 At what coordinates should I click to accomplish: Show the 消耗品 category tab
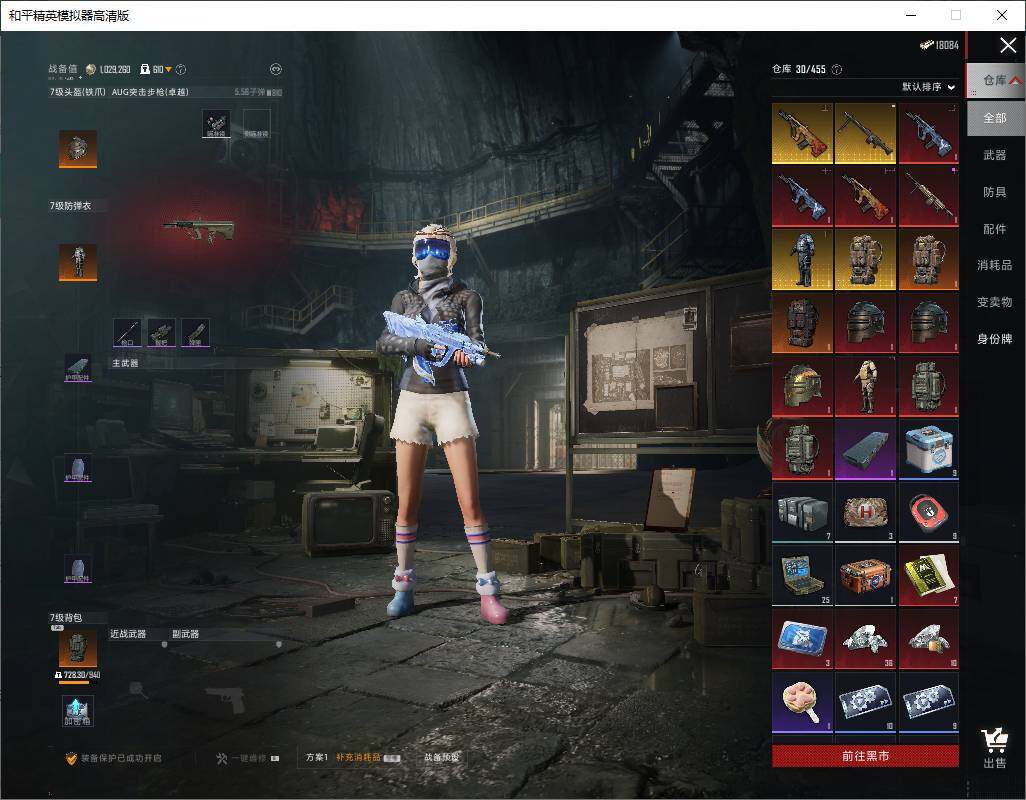(995, 265)
